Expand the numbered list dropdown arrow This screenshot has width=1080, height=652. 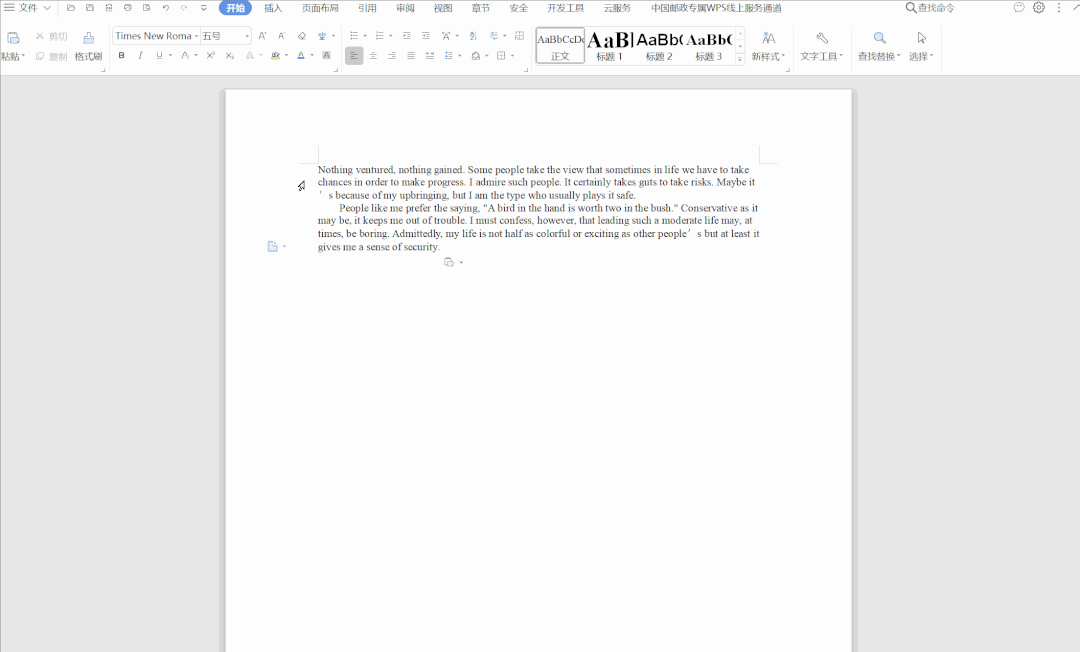tap(391, 36)
